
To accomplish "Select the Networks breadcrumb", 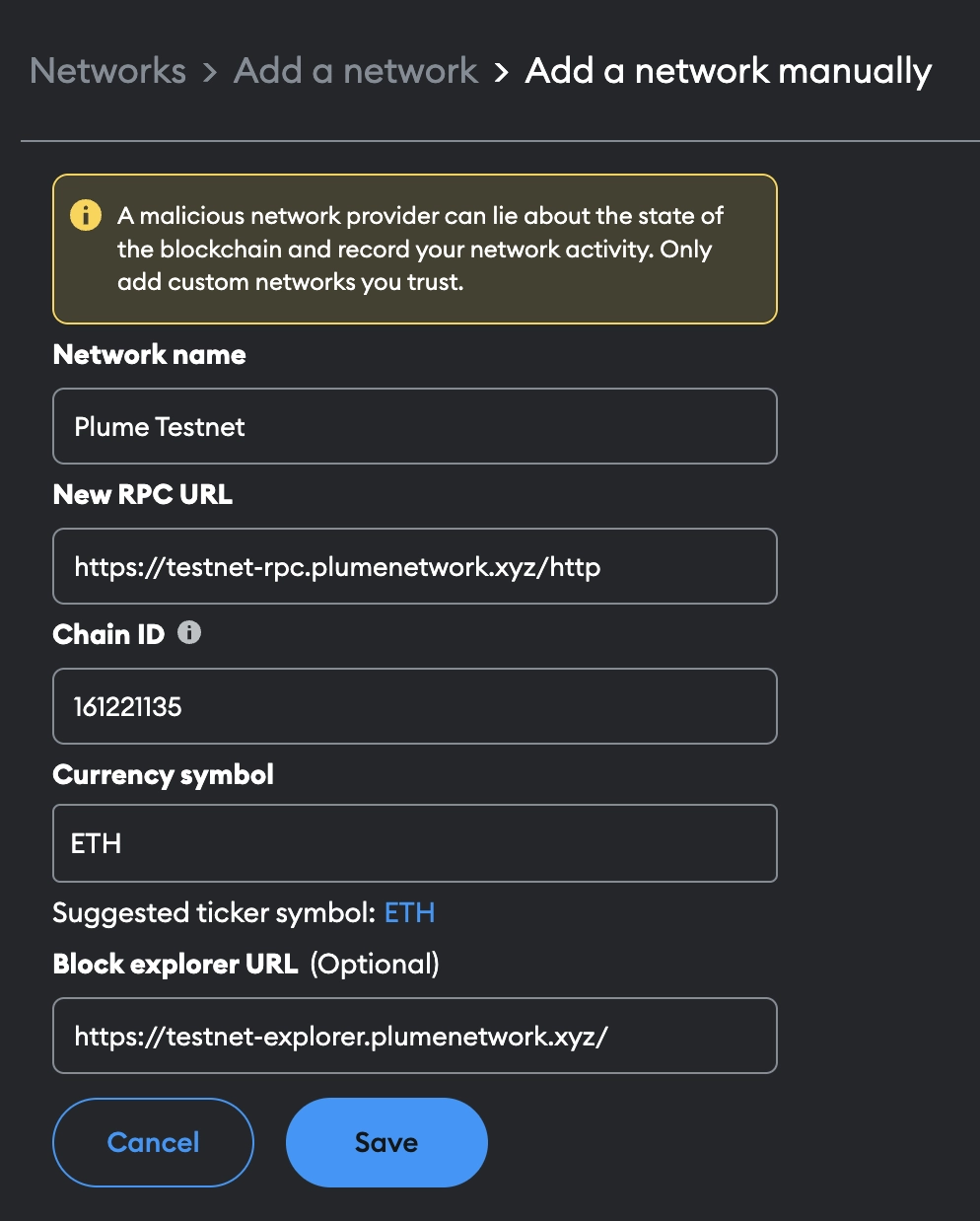I will coord(107,71).
